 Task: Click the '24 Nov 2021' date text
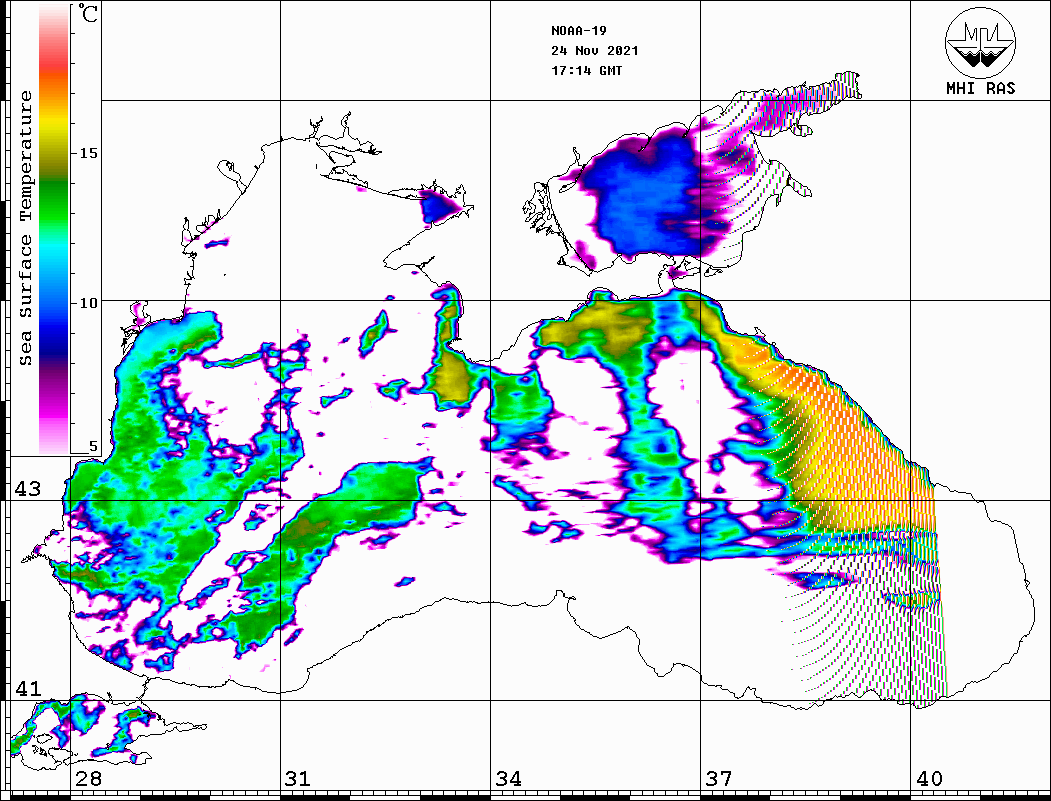(595, 50)
